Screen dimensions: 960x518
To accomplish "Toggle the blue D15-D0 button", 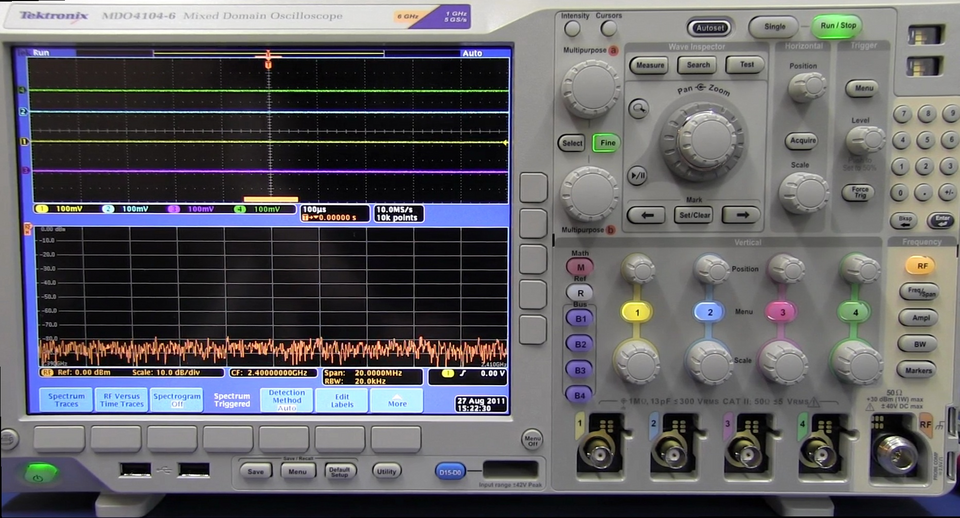I will [x=450, y=471].
